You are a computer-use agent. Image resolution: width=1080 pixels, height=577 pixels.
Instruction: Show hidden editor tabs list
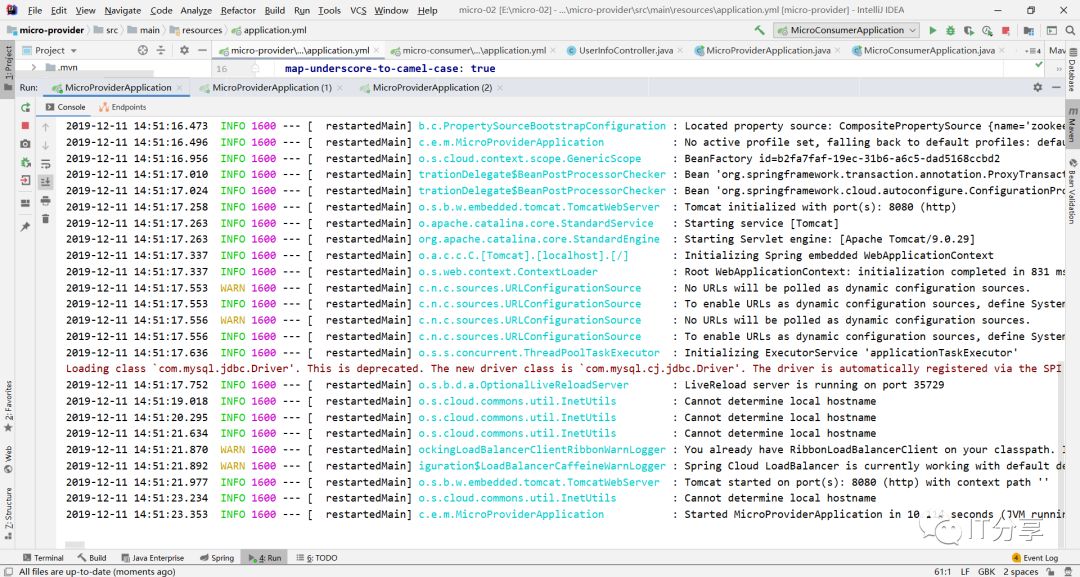pos(1033,50)
